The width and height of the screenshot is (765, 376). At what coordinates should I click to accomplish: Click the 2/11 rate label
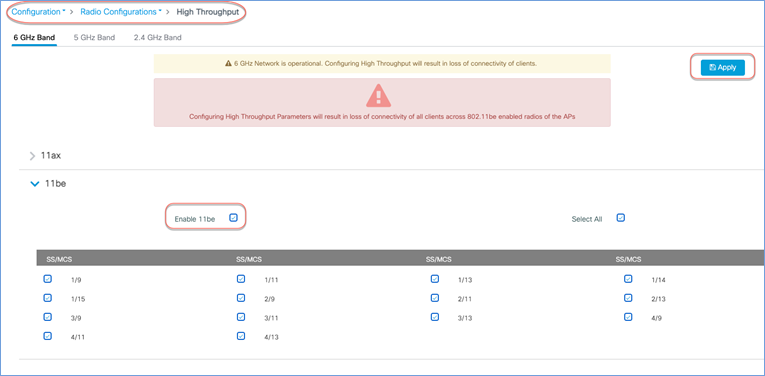pyautogui.click(x=465, y=299)
